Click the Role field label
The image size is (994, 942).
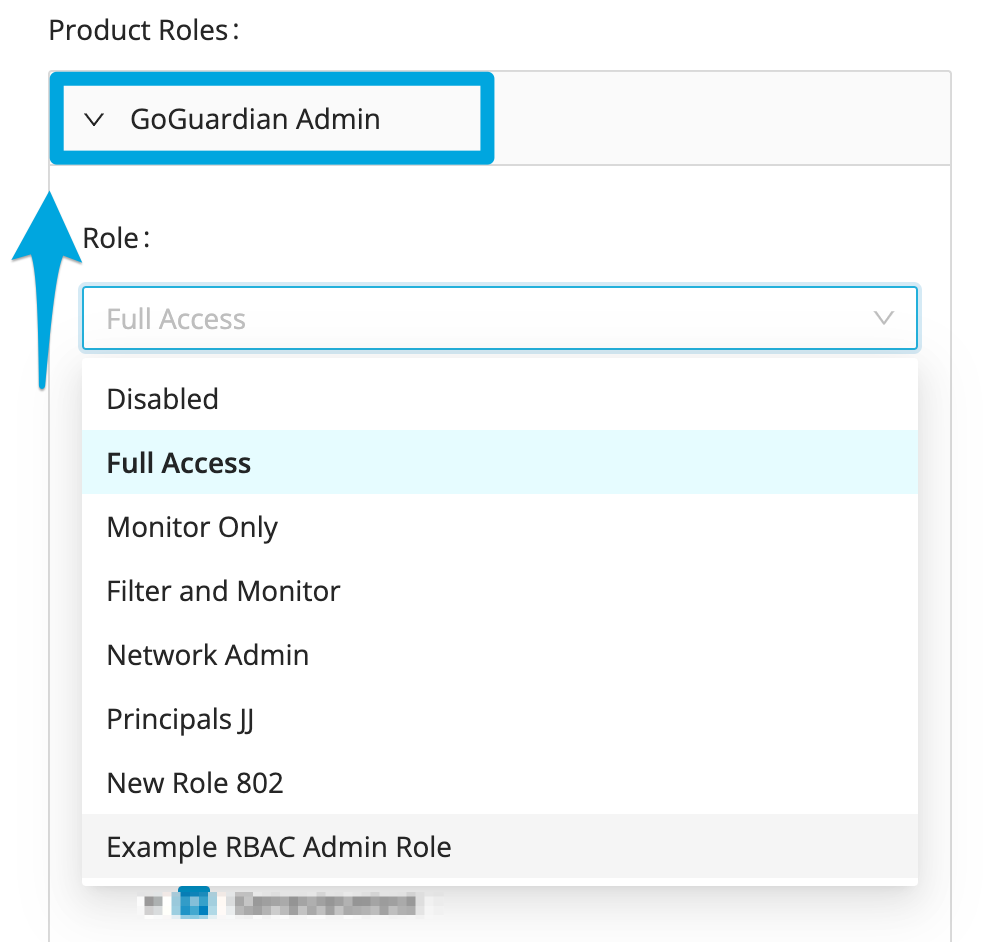pos(116,238)
